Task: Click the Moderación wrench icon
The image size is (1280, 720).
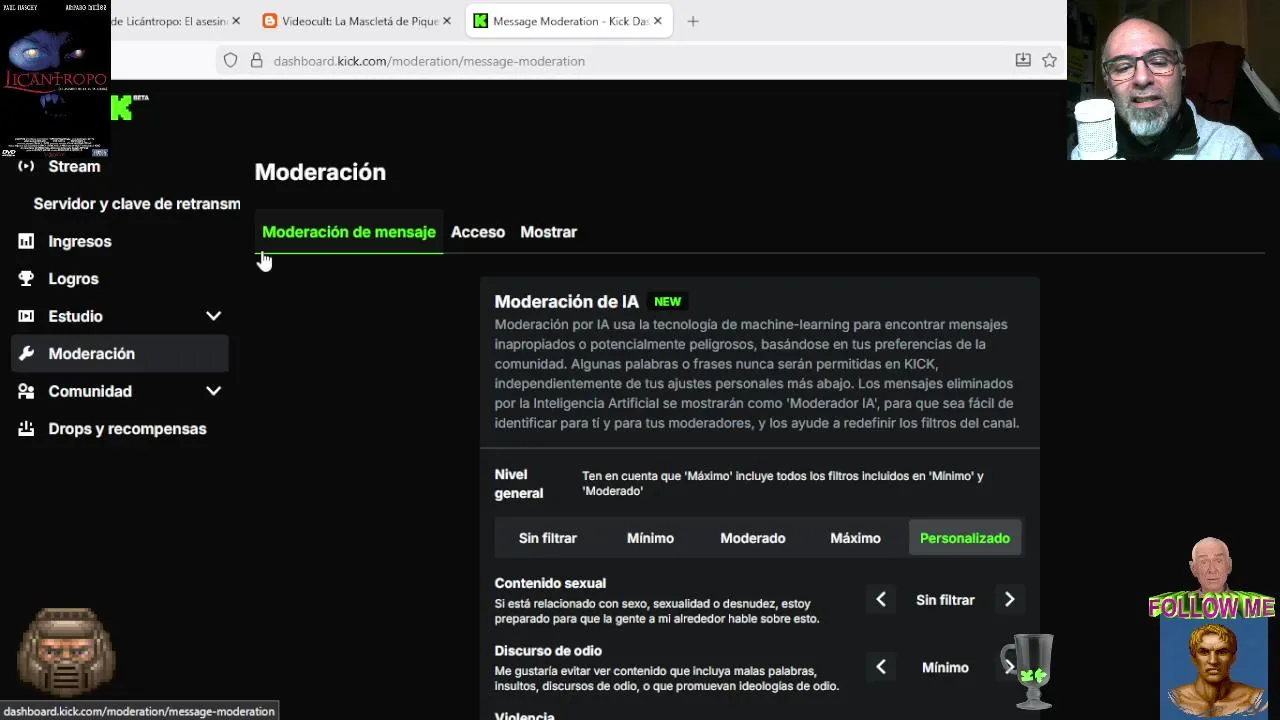Action: coord(26,354)
